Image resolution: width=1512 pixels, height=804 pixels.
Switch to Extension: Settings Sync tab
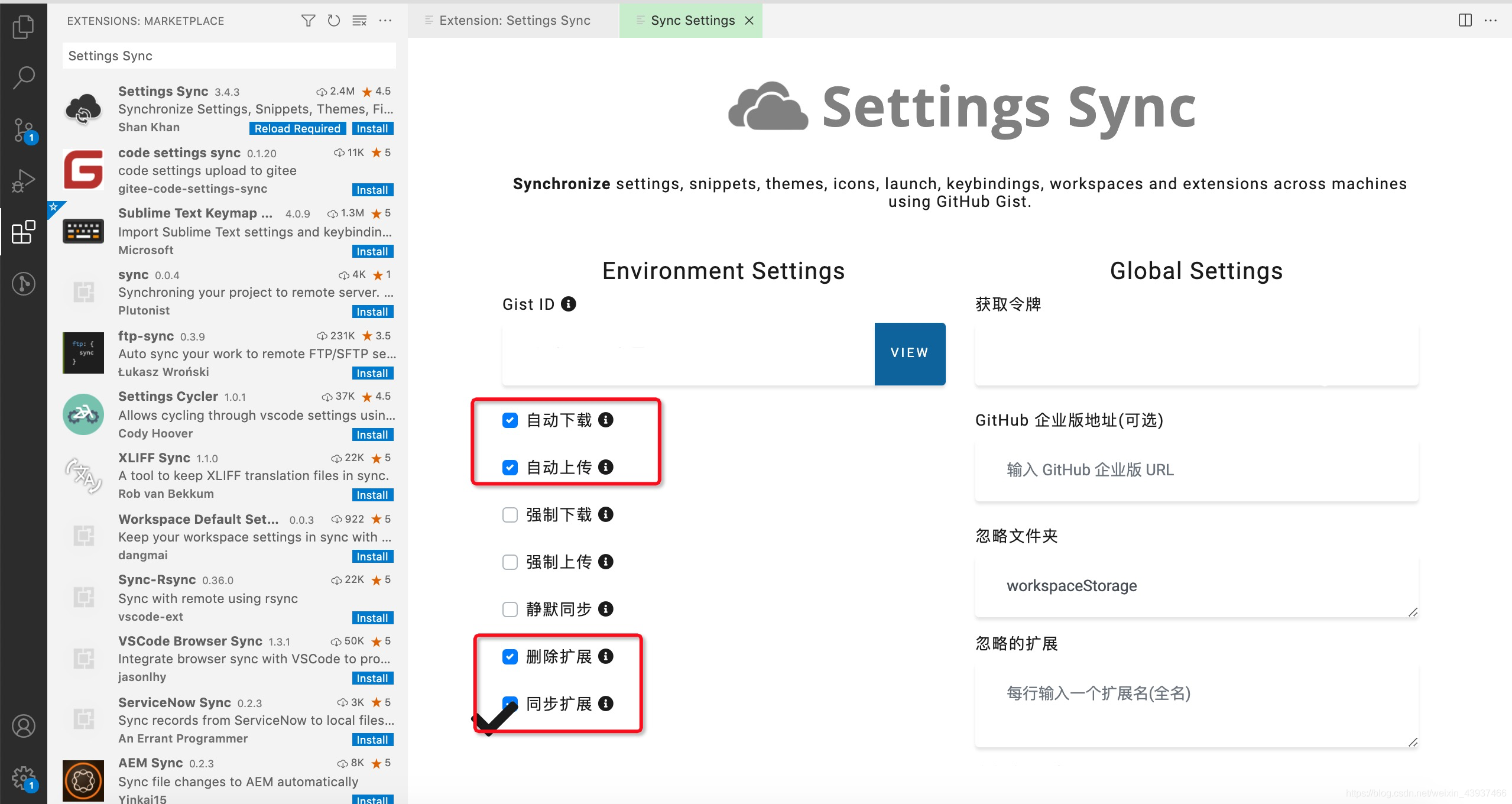point(514,21)
